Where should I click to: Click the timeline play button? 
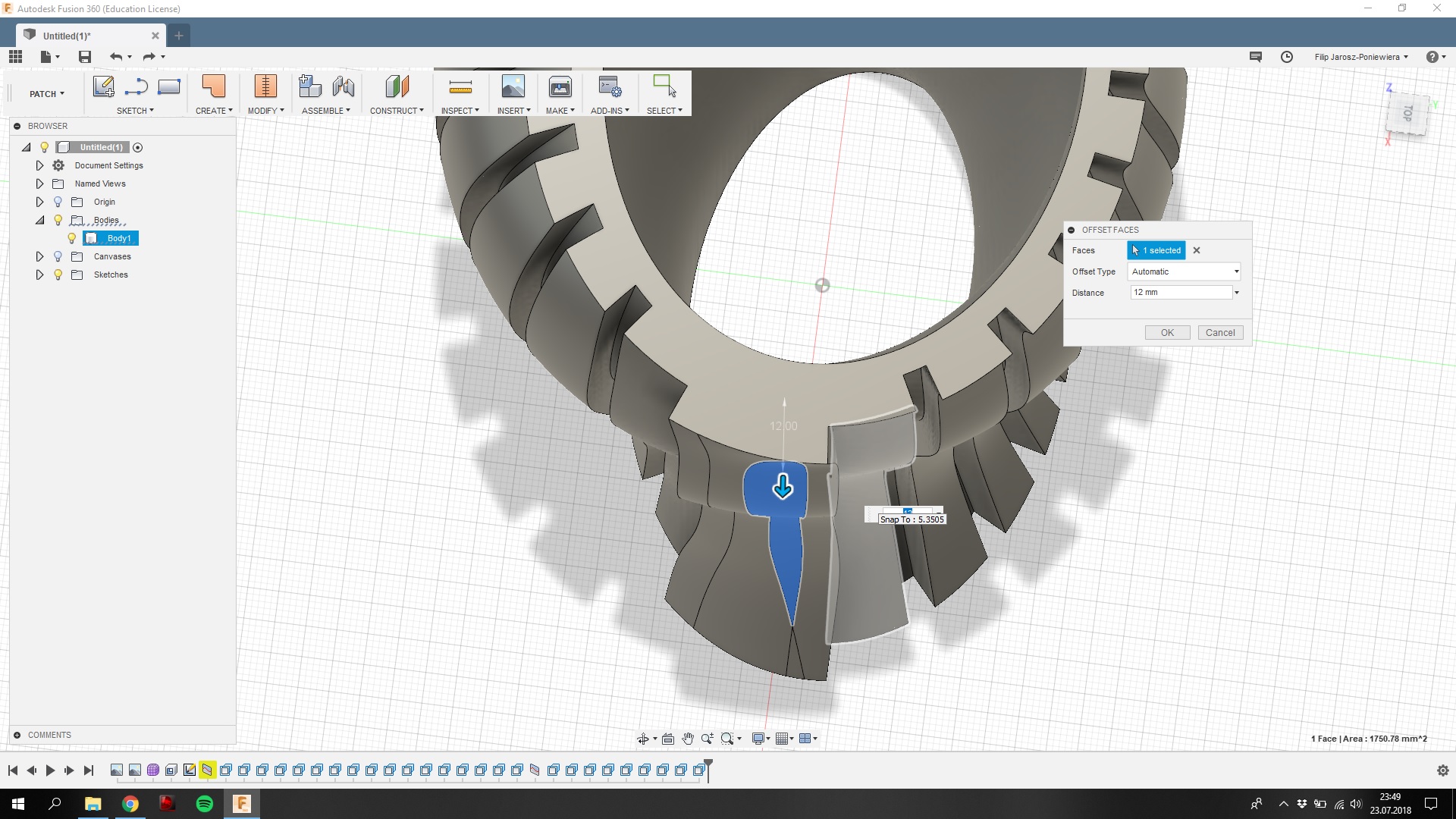pos(50,770)
